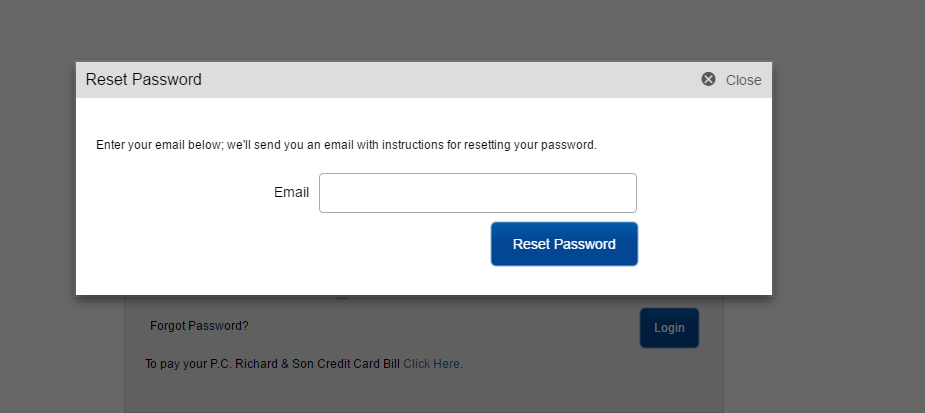Screen dimensions: 925x413
Task: Click period after Click Here link
Action: coord(461,365)
